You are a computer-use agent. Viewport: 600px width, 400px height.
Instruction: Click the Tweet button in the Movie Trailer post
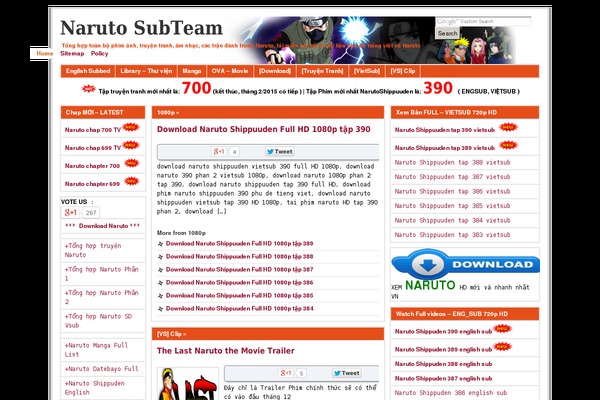coord(346,373)
